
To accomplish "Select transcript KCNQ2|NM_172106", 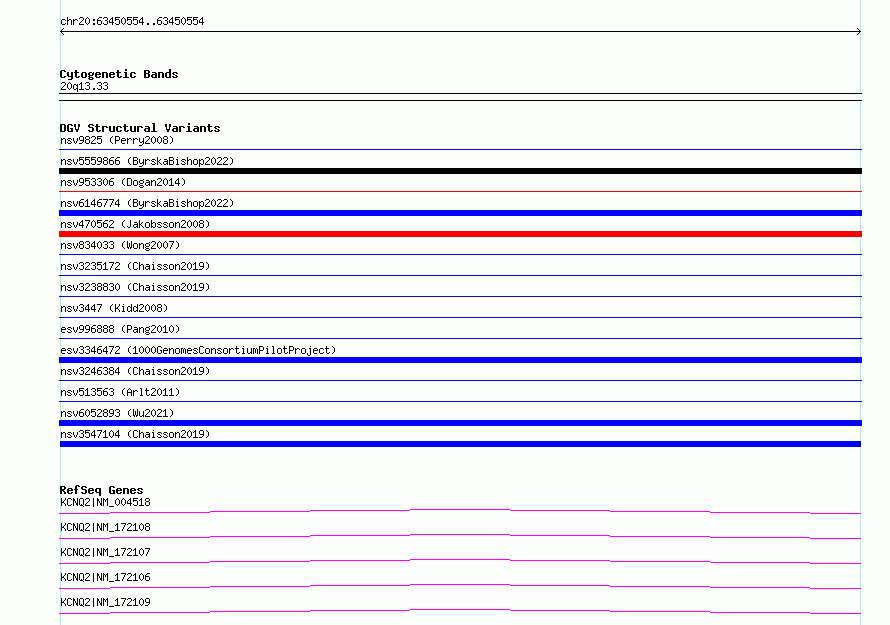I will (x=105, y=577).
